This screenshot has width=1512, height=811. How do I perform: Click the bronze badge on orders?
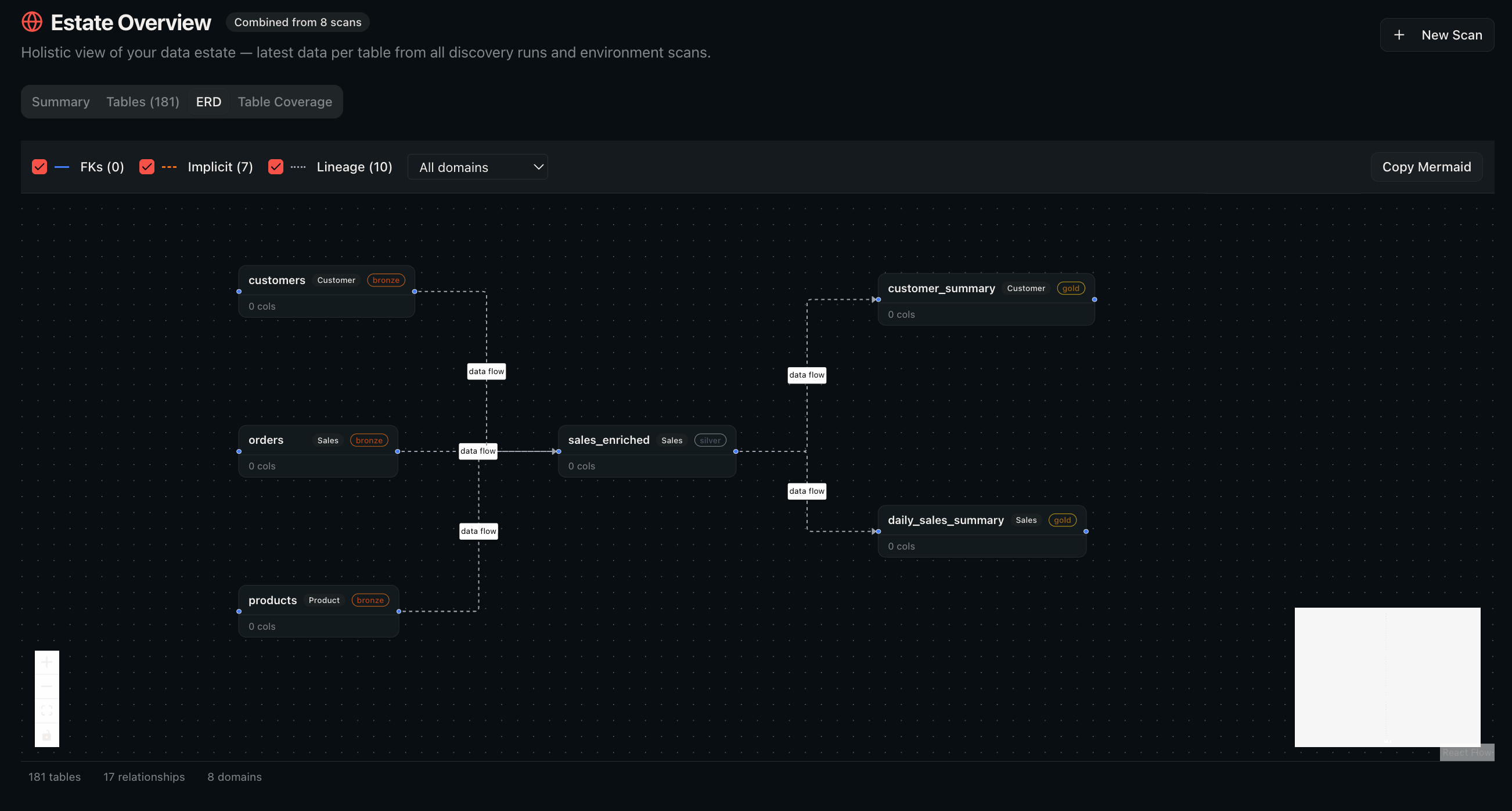tap(369, 440)
